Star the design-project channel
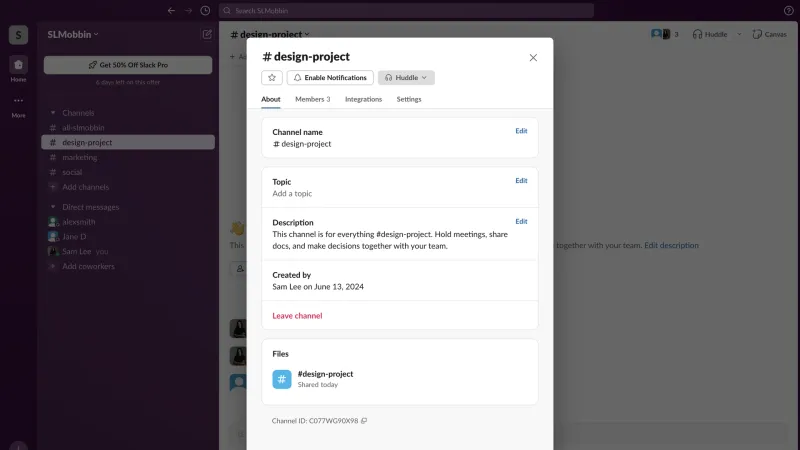The width and height of the screenshot is (800, 450). tap(271, 78)
